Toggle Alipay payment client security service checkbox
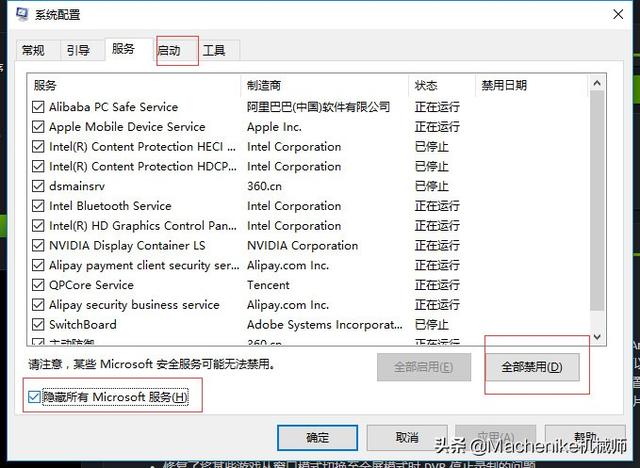640x468 pixels. pyautogui.click(x=38, y=265)
